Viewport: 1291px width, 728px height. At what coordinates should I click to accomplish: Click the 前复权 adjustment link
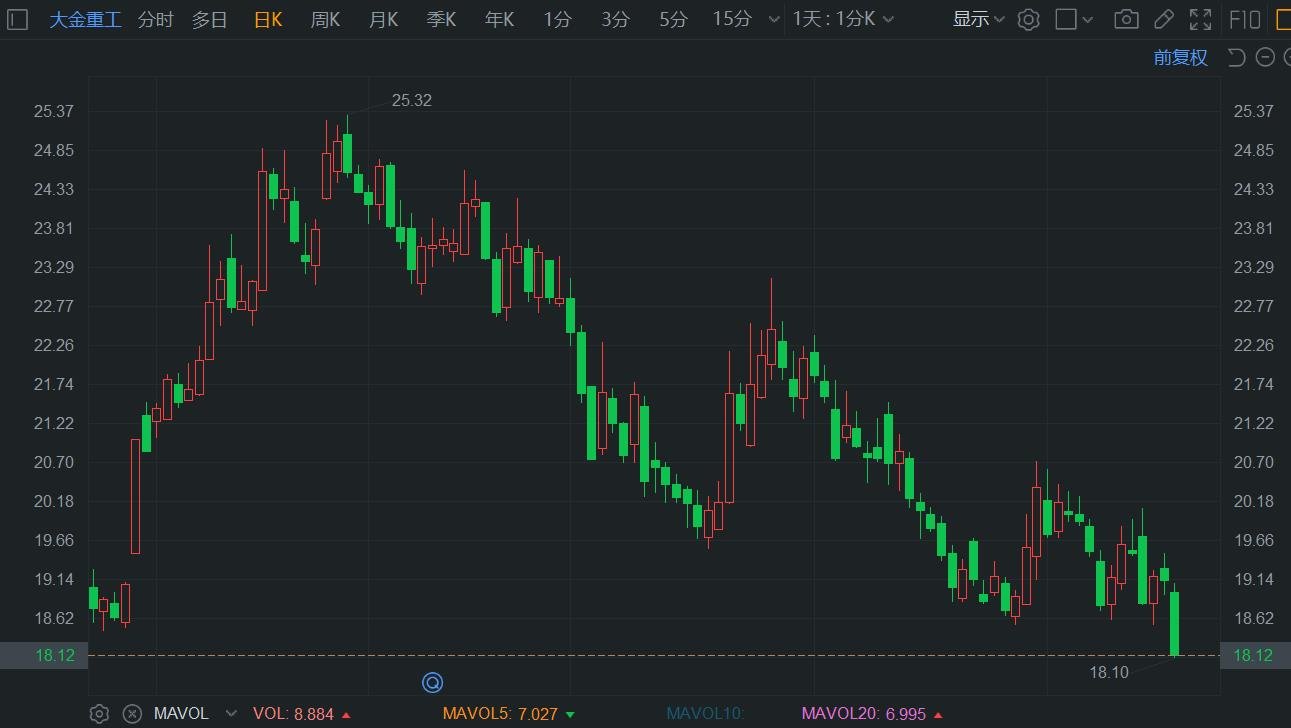1180,57
